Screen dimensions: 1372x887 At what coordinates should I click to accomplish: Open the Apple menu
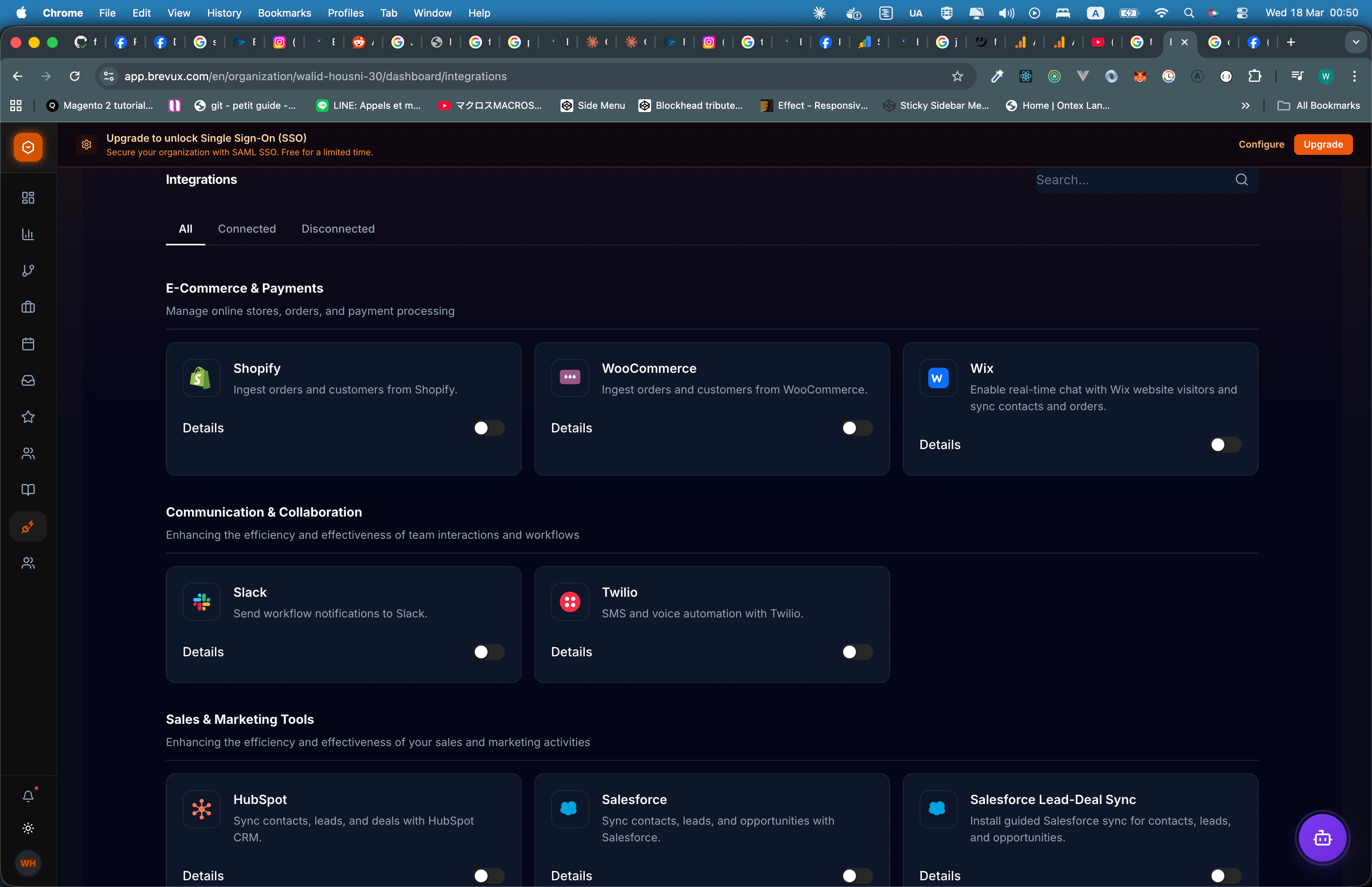coord(21,13)
